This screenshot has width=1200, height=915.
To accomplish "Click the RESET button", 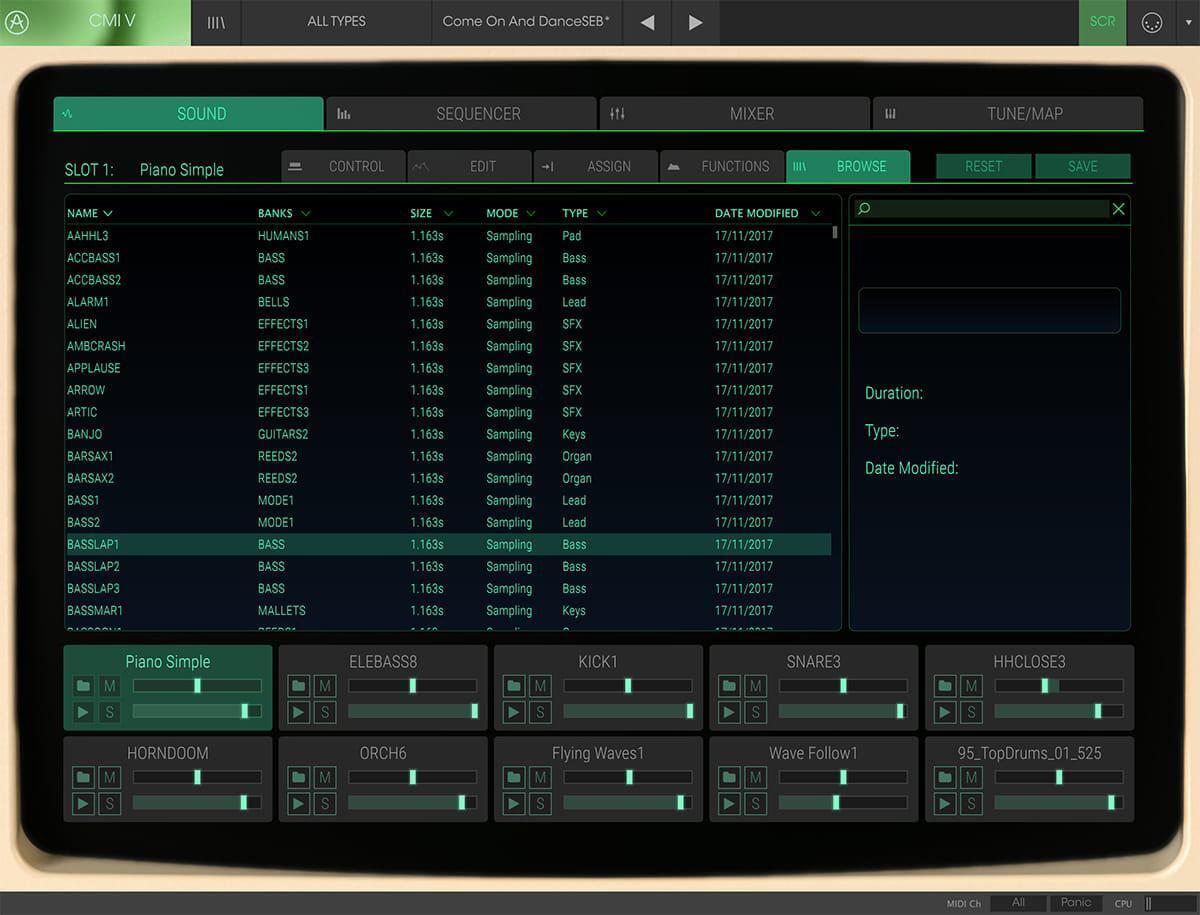I will coord(983,166).
